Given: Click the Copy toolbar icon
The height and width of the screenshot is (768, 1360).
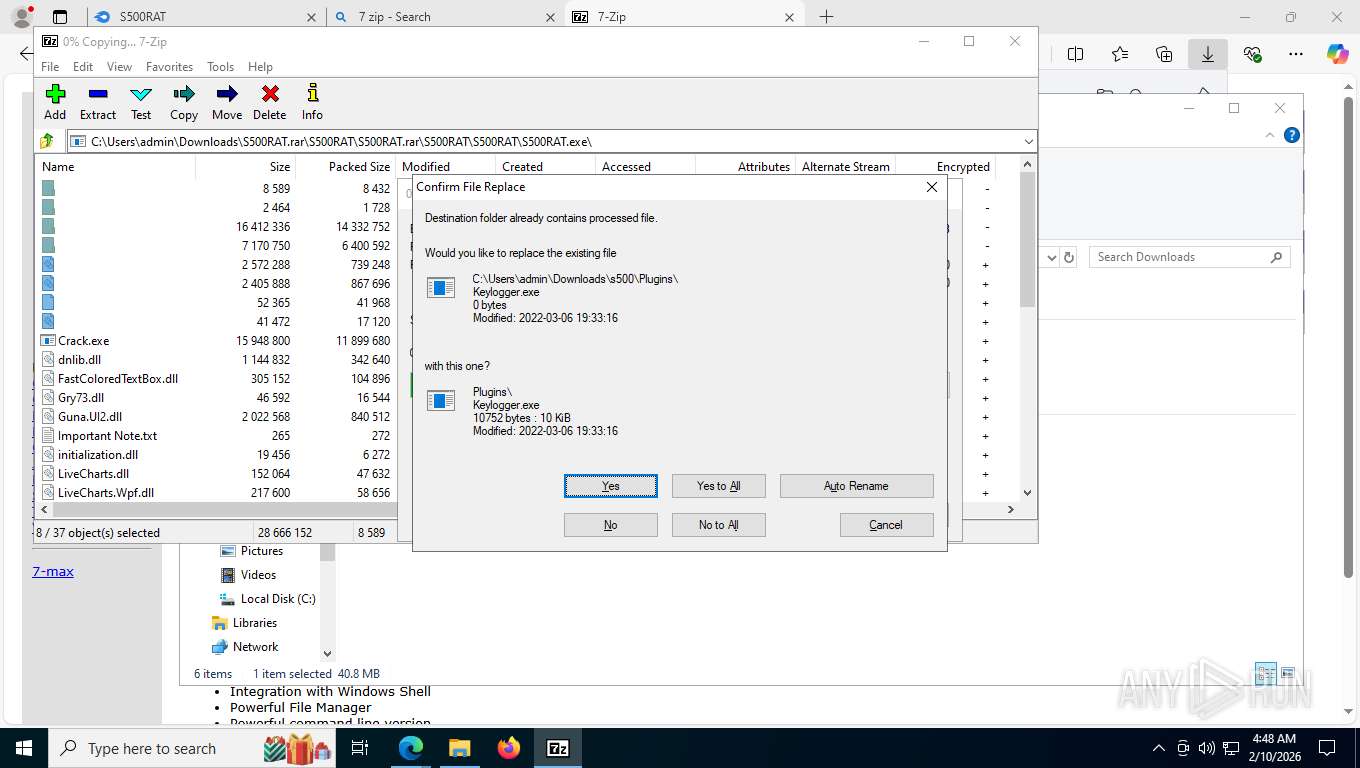Looking at the screenshot, I should point(184,94).
